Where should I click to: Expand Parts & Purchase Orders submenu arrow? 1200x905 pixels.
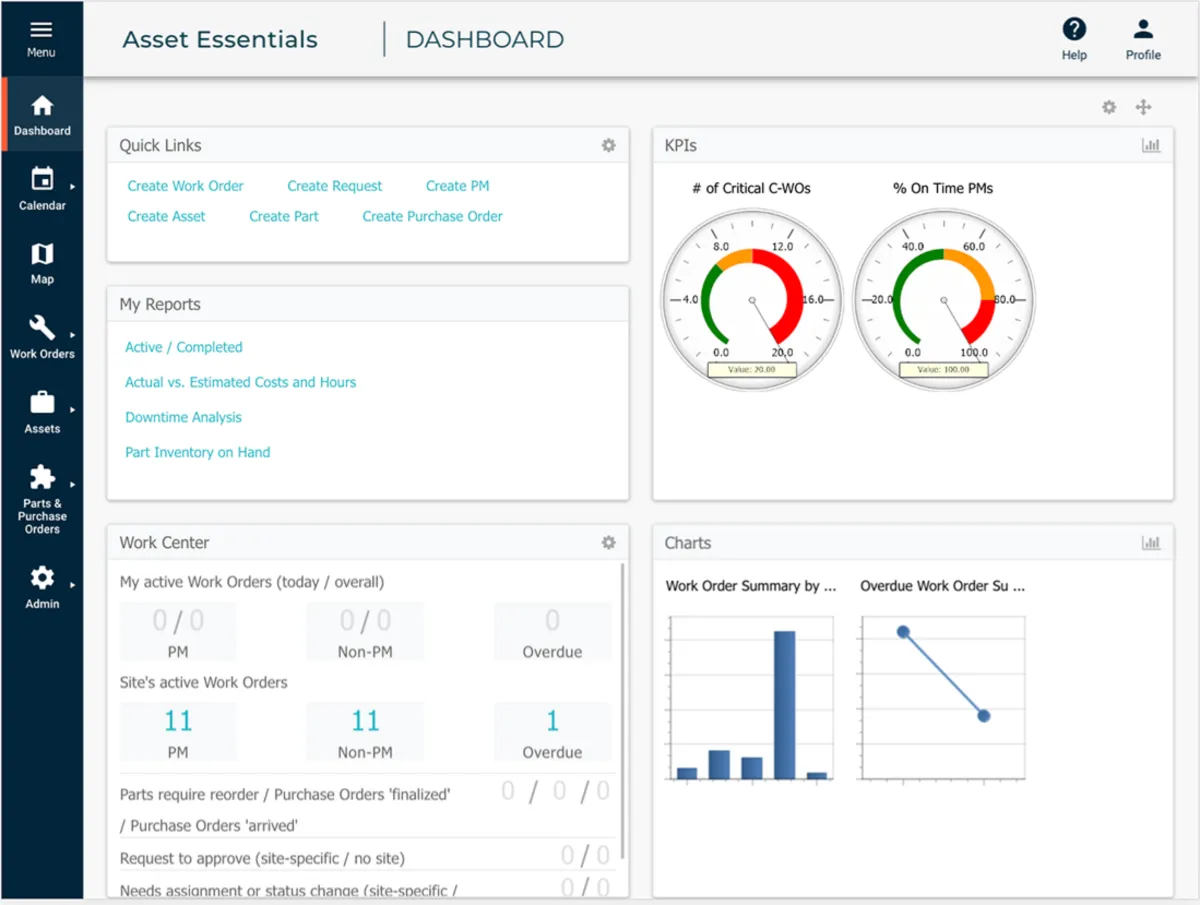[72, 485]
